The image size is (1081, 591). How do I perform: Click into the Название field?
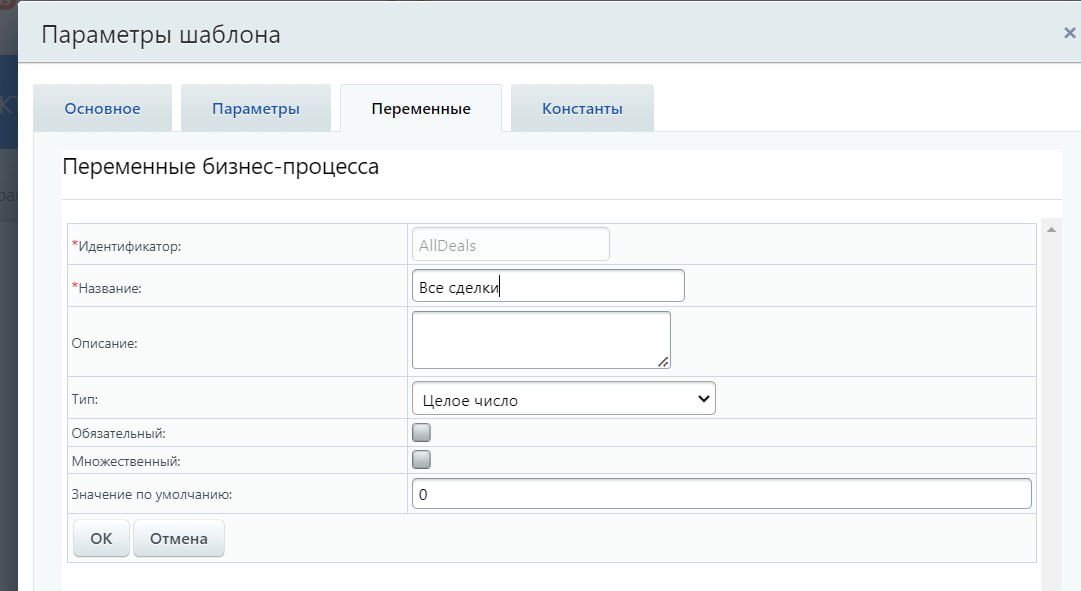(x=547, y=287)
